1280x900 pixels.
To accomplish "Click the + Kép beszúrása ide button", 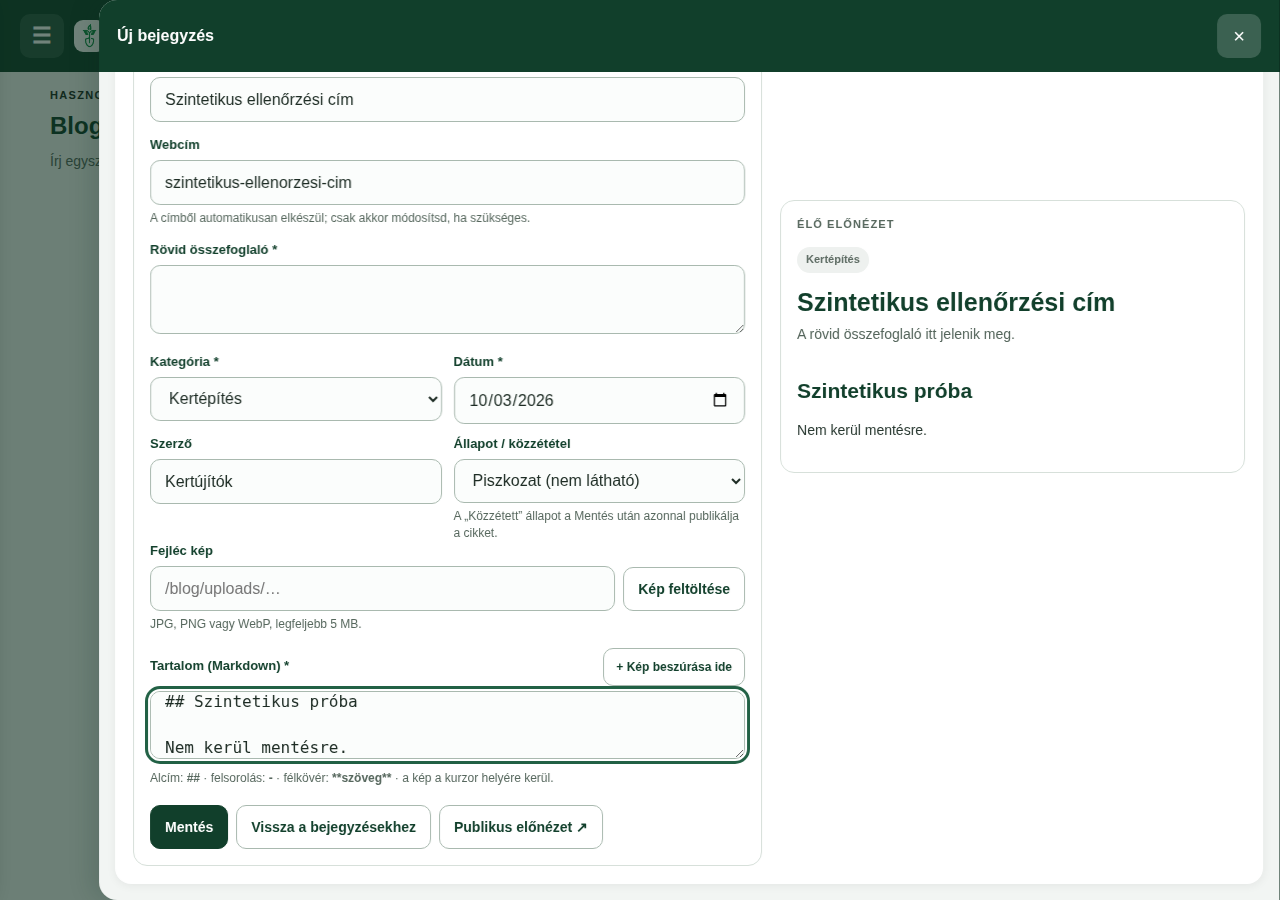I will (674, 667).
